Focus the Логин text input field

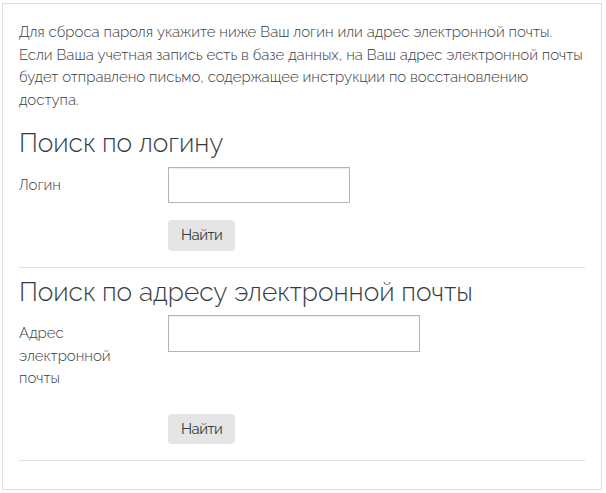tap(259, 185)
